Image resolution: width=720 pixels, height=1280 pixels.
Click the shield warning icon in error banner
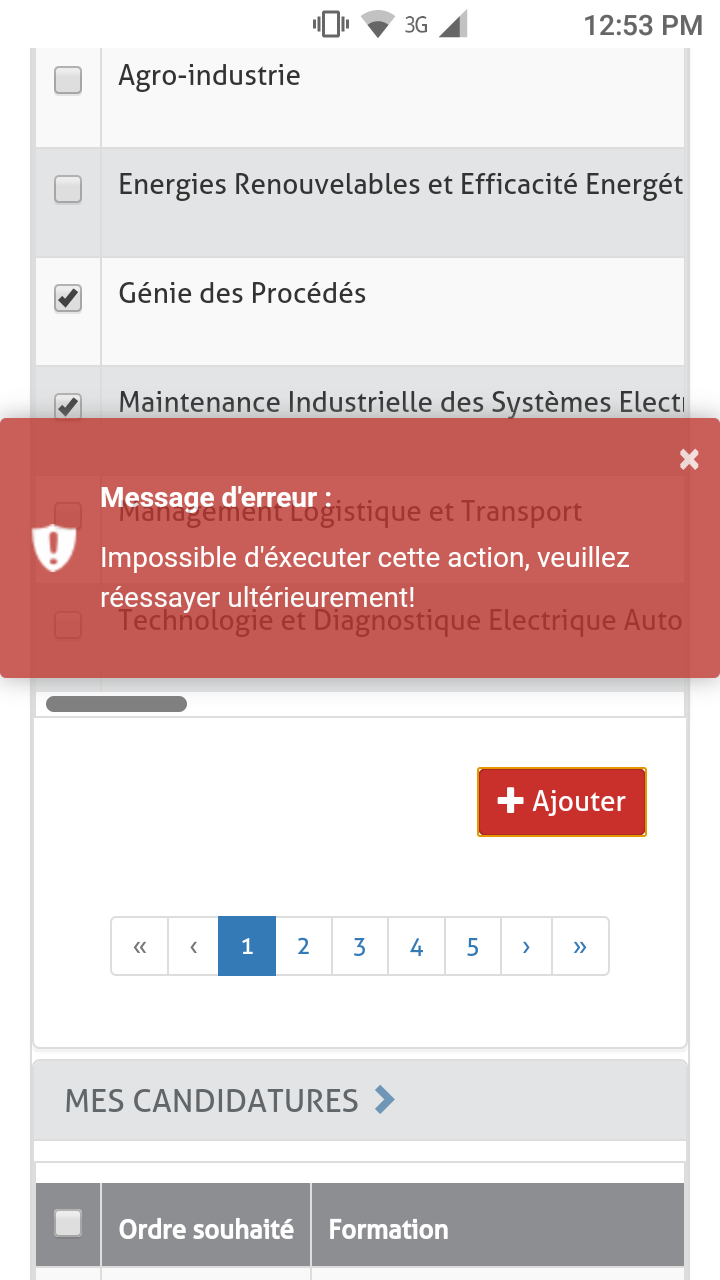coord(54,547)
